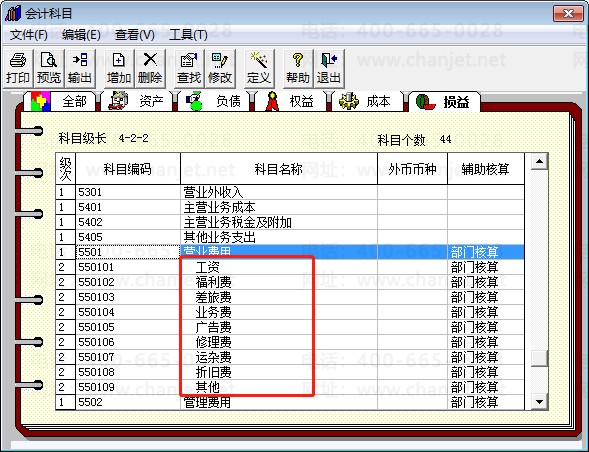Click the 打印 print toolbar icon
Screen dimensions: 589x452
point(18,68)
